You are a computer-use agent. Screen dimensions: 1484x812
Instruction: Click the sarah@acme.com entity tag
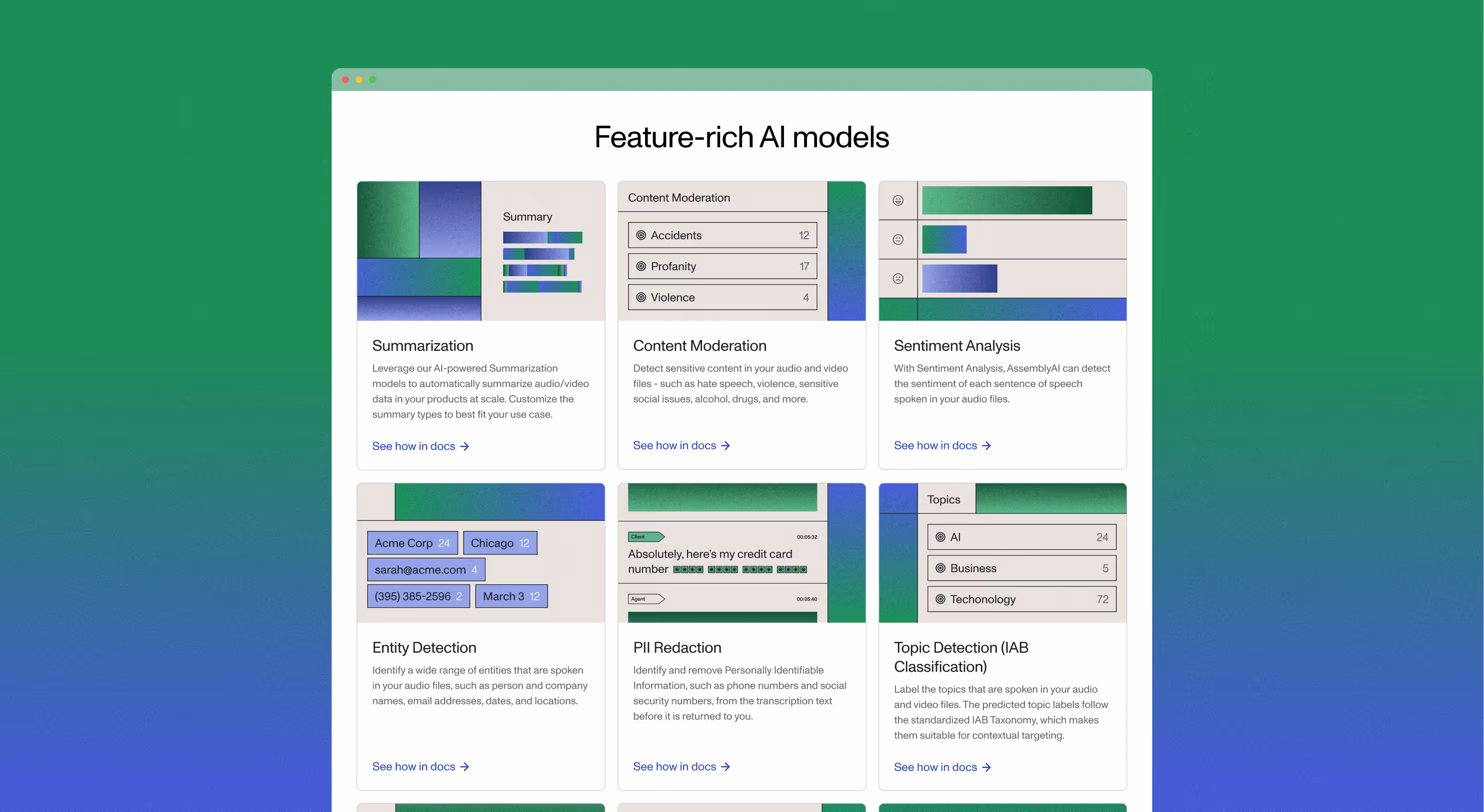coord(426,570)
